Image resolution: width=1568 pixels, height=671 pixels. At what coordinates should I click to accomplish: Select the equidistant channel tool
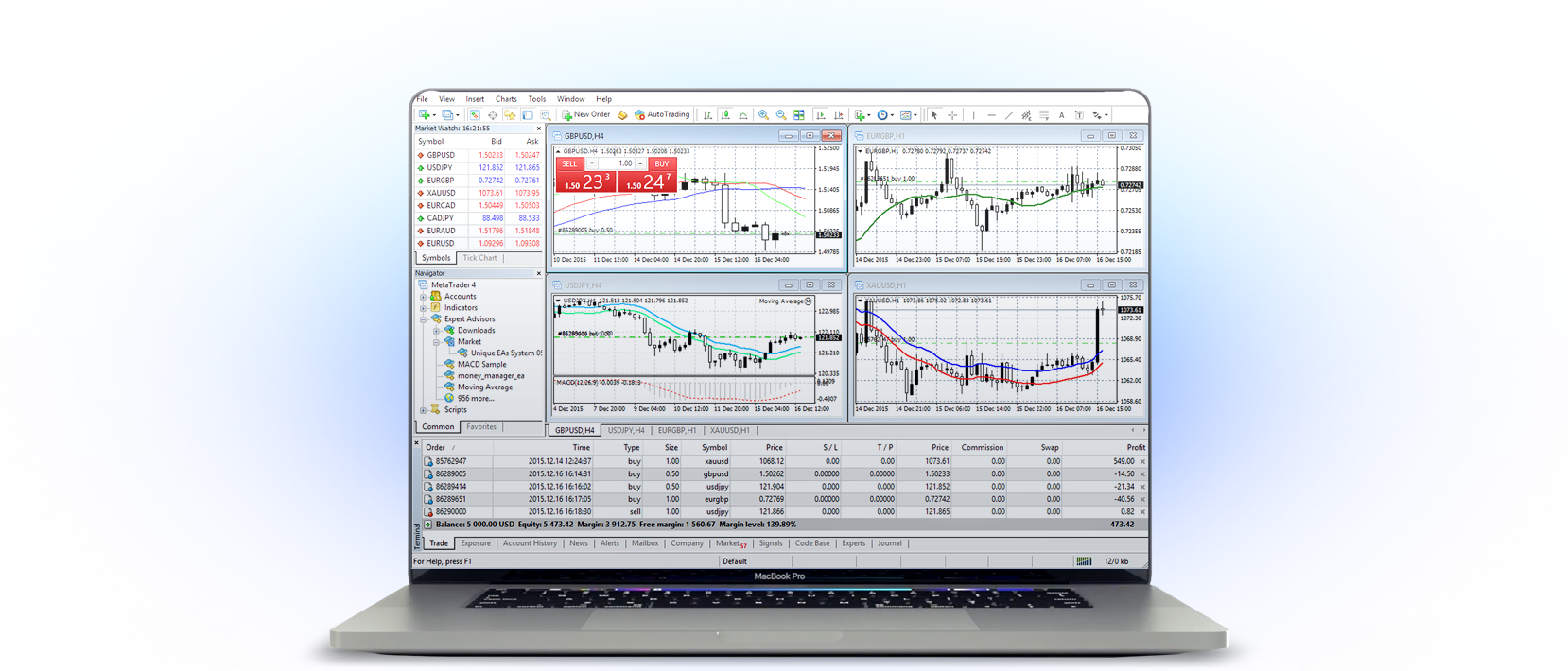click(x=1026, y=115)
